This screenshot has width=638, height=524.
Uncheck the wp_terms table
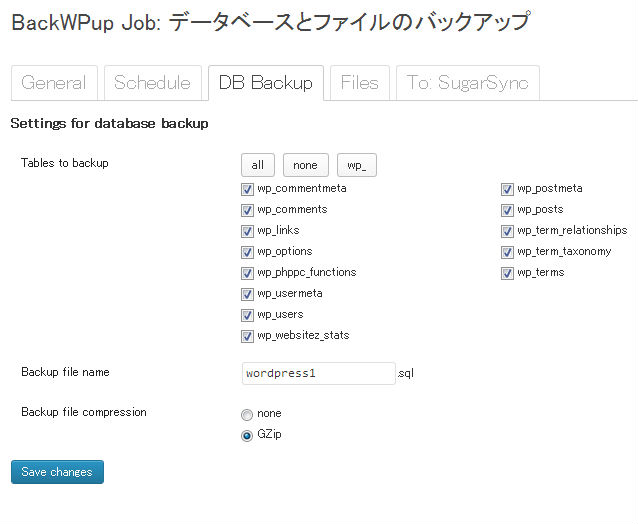click(x=507, y=273)
